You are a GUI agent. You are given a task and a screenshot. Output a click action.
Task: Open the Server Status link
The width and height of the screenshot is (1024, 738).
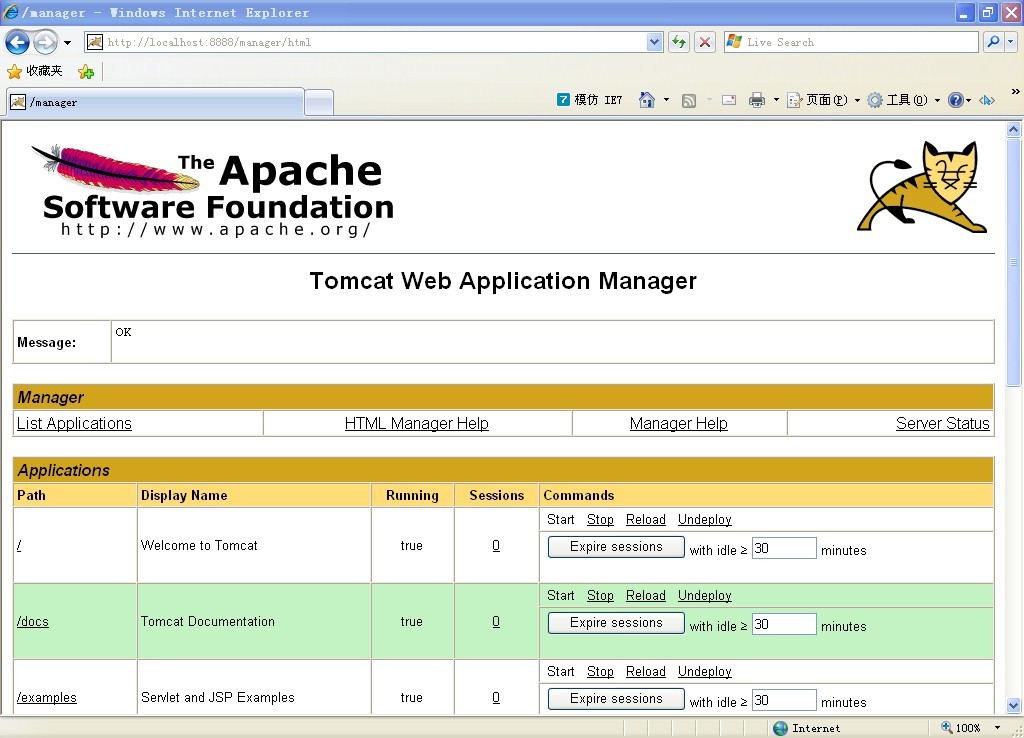pos(942,423)
